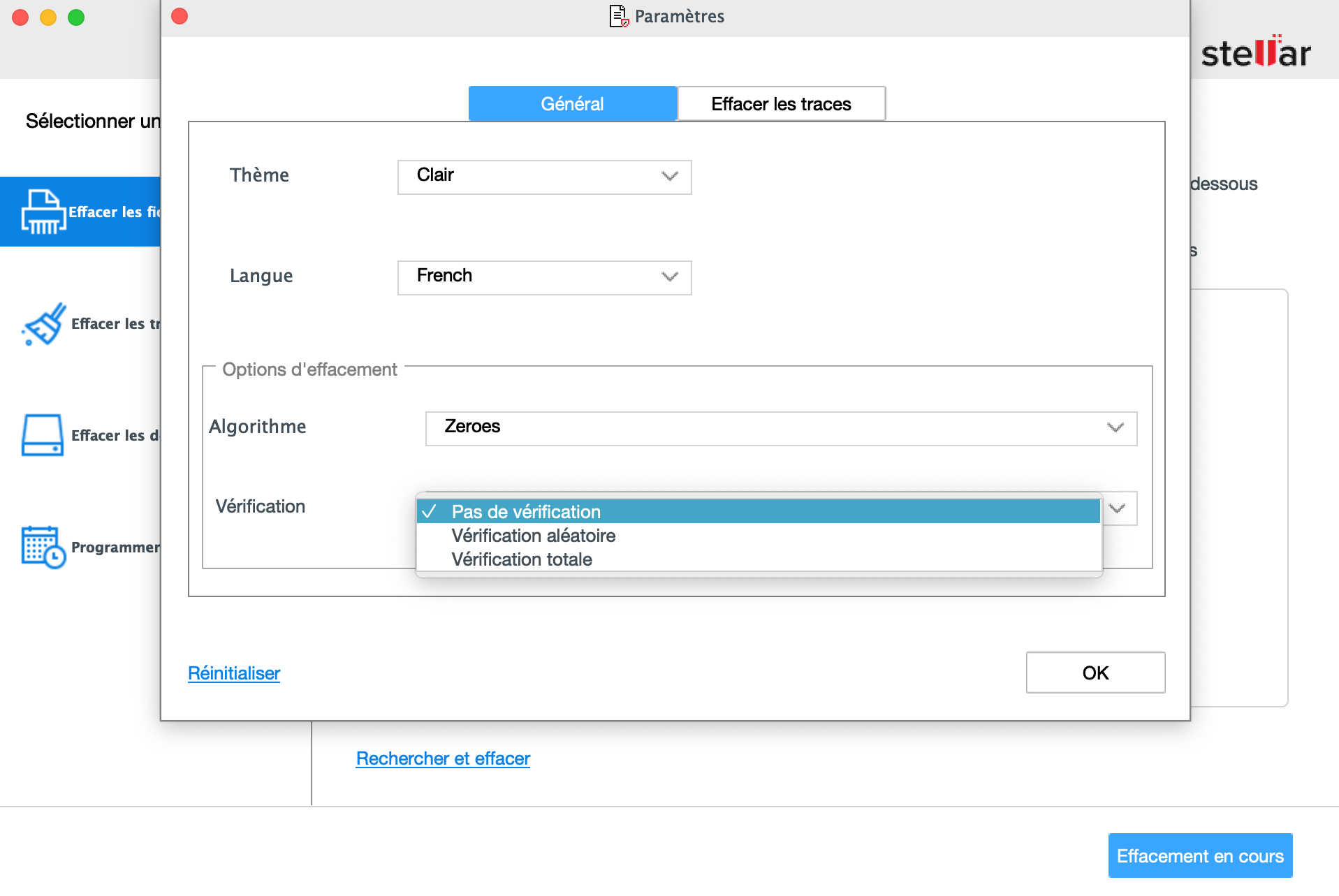Click the Vérification dropdown arrow
This screenshot has height=896, width=1339.
pos(1118,508)
